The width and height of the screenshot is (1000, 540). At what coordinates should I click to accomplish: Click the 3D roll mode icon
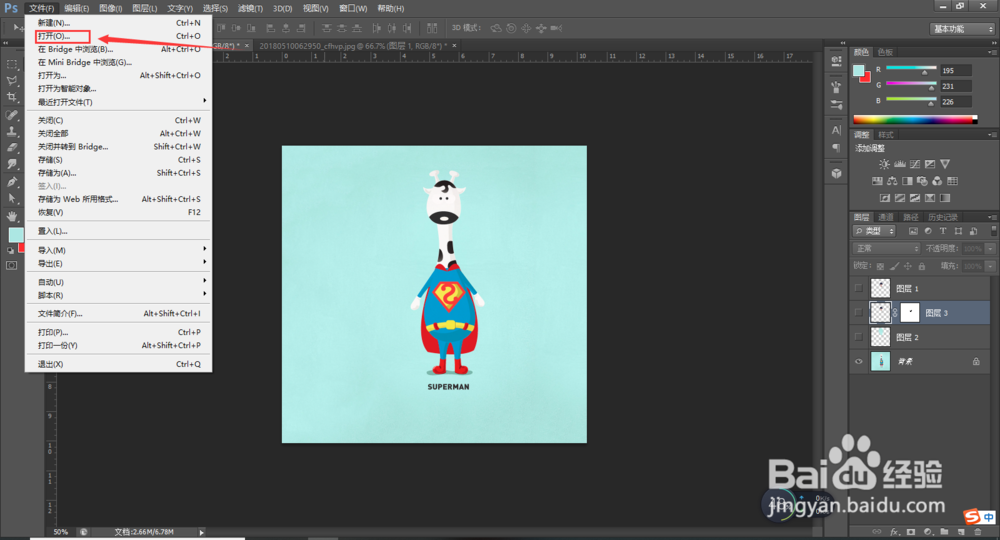(x=511, y=28)
